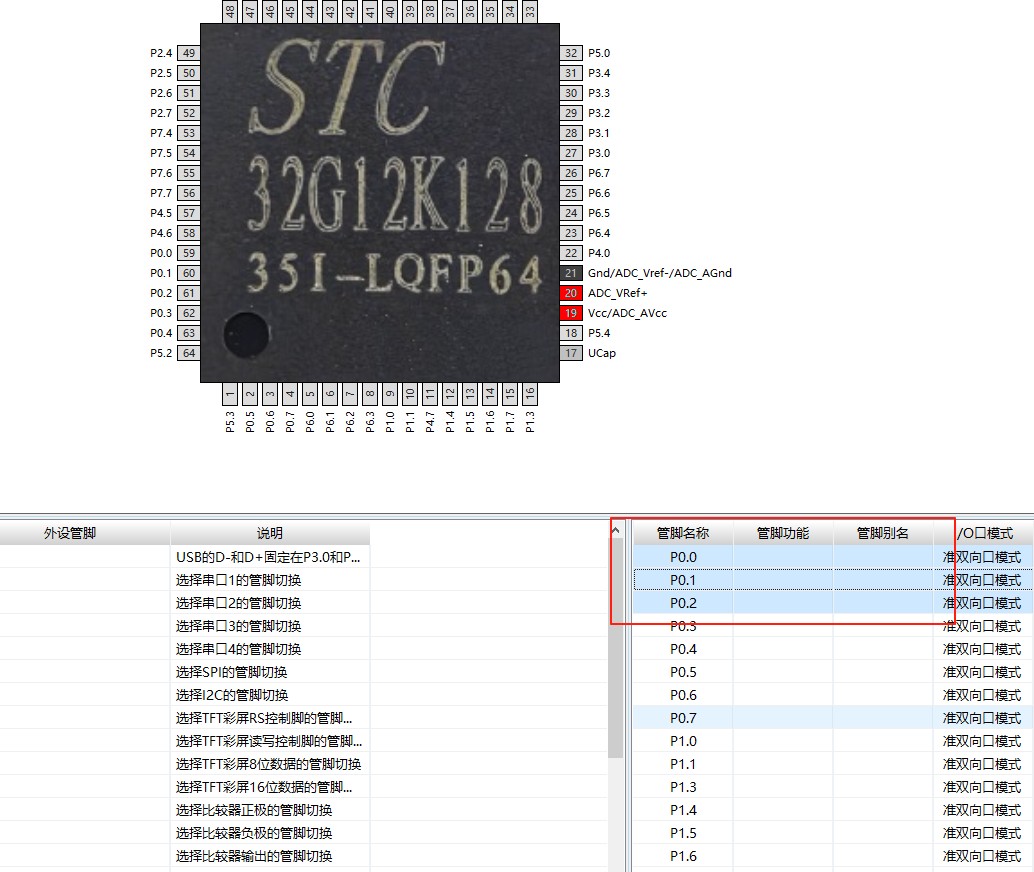
Task: Click the "Gnd/ADC_Vref-/ADC_AGnd" pin label
Action: [659, 273]
